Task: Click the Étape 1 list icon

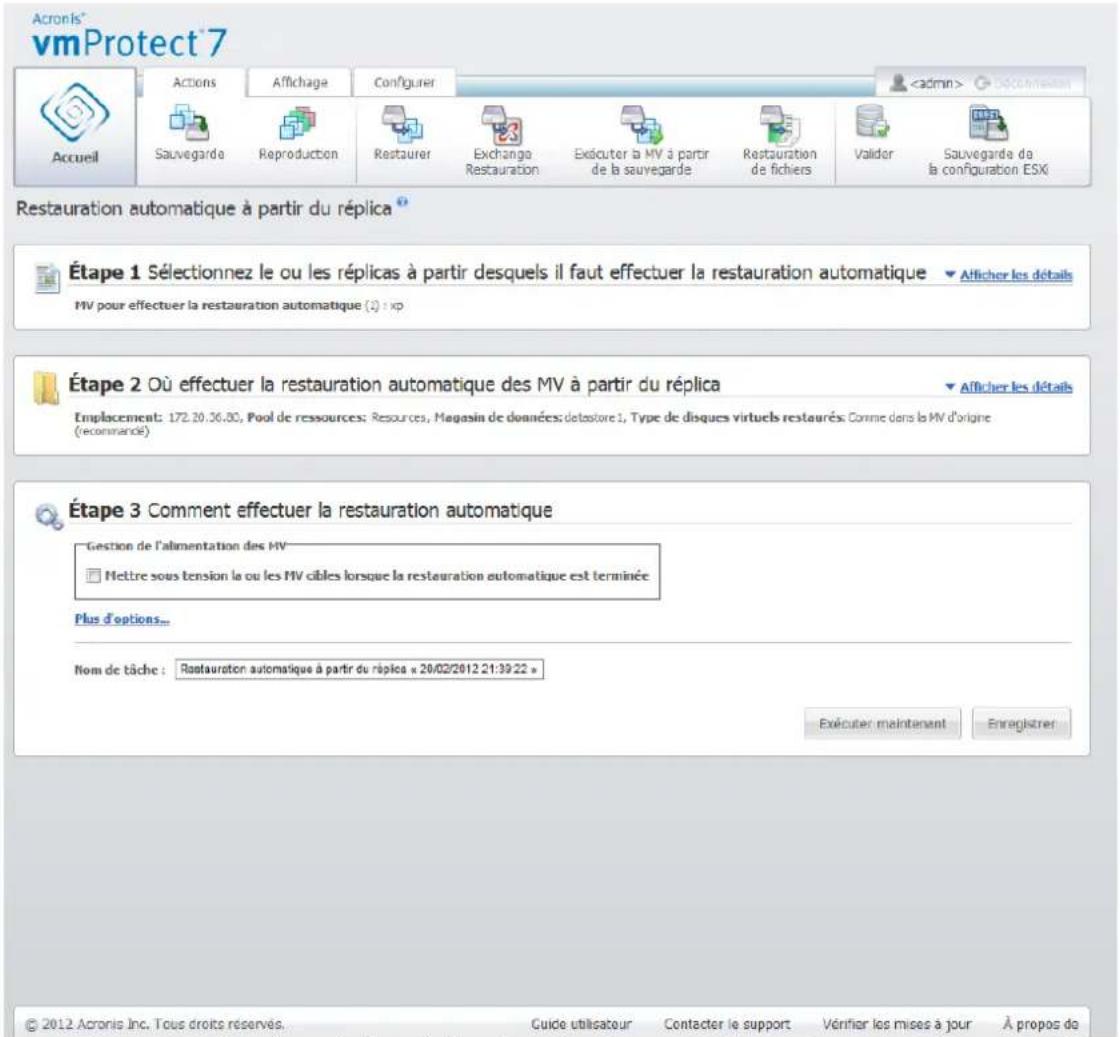Action: tap(47, 278)
